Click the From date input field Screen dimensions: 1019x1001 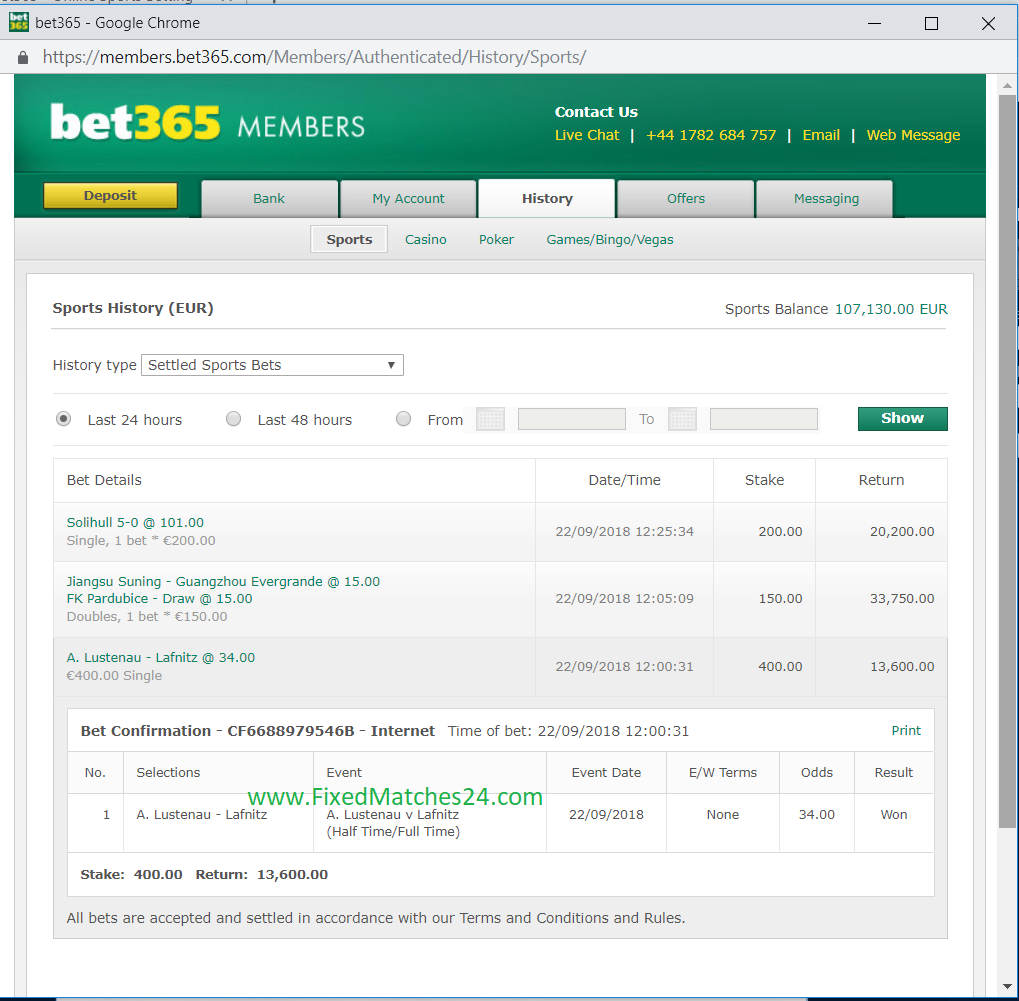tap(572, 419)
